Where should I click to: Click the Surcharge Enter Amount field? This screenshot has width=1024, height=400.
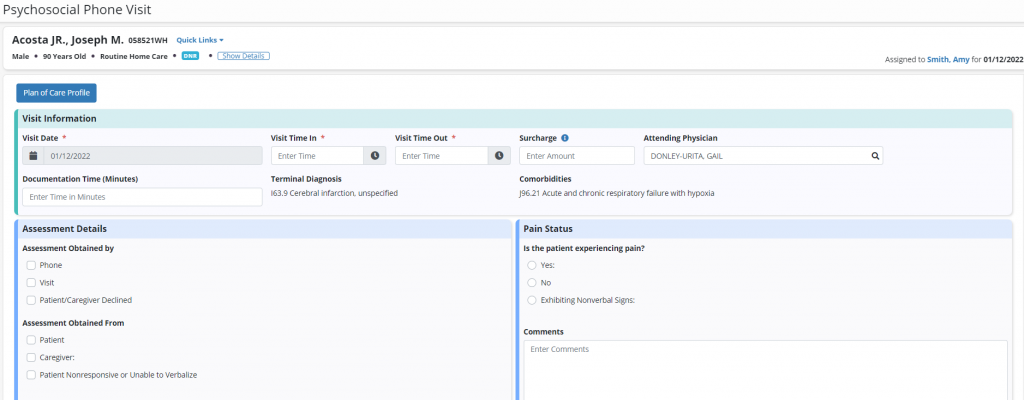tap(577, 156)
